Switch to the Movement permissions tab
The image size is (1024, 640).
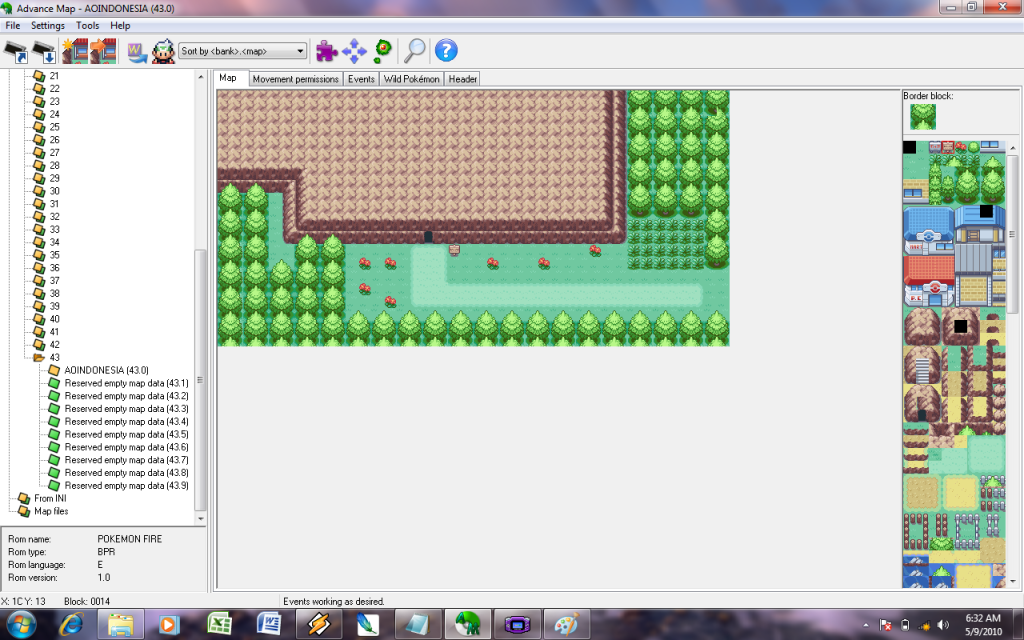pos(295,79)
